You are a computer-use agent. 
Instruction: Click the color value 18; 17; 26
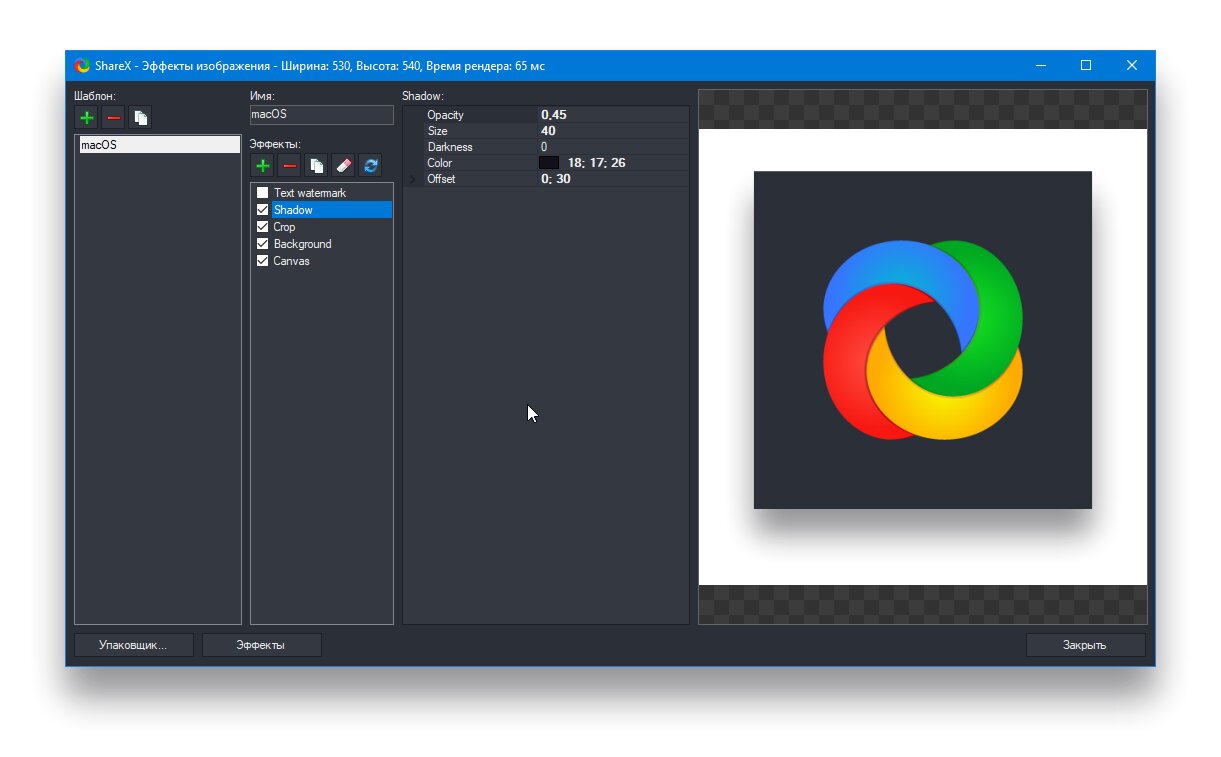(597, 163)
